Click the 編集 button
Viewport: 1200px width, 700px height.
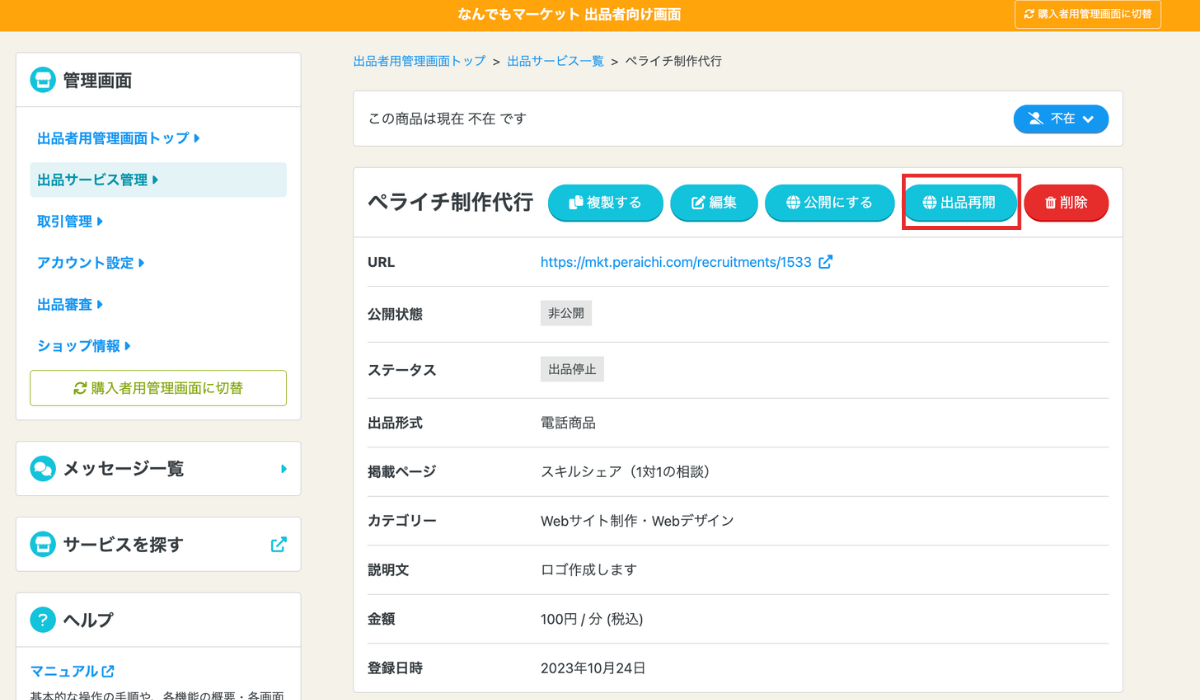(713, 202)
